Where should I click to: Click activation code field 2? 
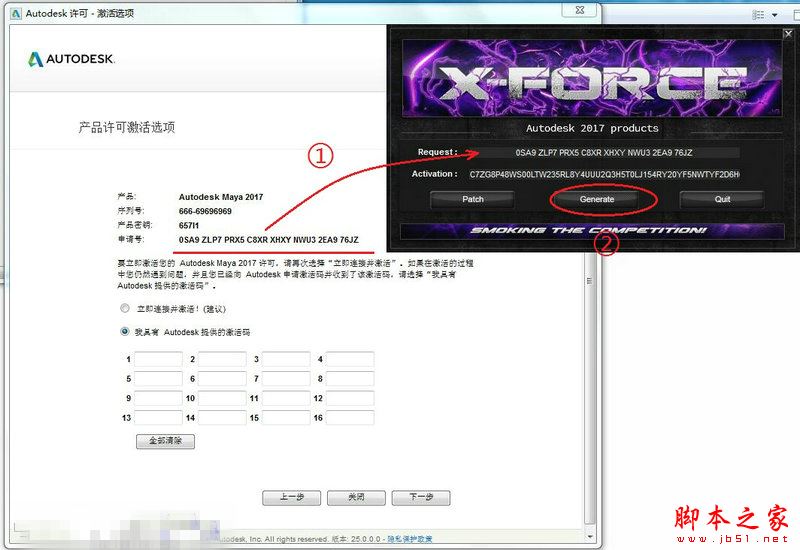[222, 359]
